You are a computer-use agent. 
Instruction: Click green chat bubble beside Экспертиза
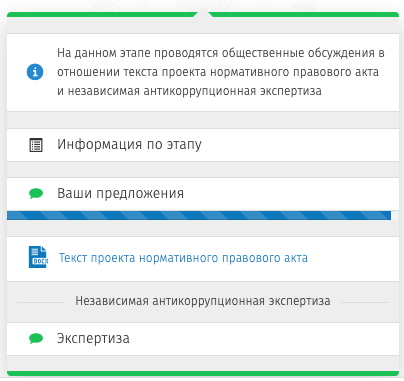[x=36, y=339]
